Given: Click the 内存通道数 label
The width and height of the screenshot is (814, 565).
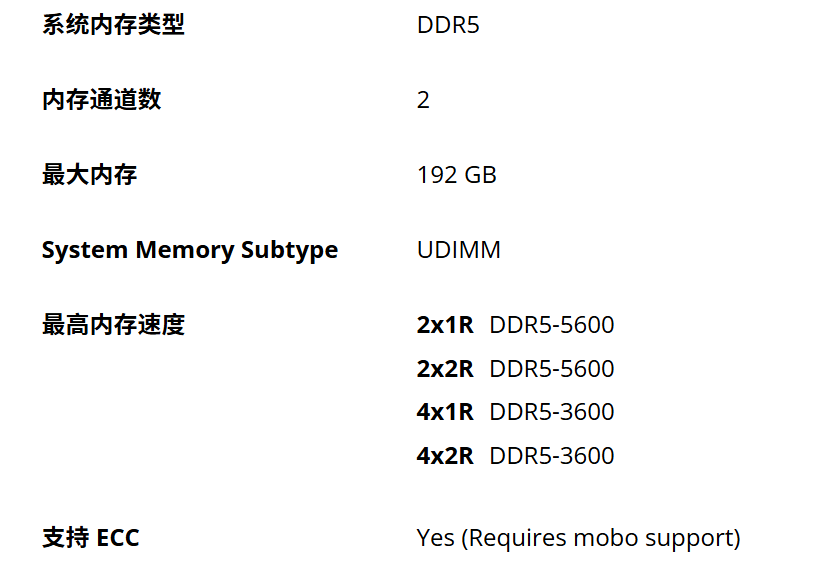Looking at the screenshot, I should click(x=102, y=100).
